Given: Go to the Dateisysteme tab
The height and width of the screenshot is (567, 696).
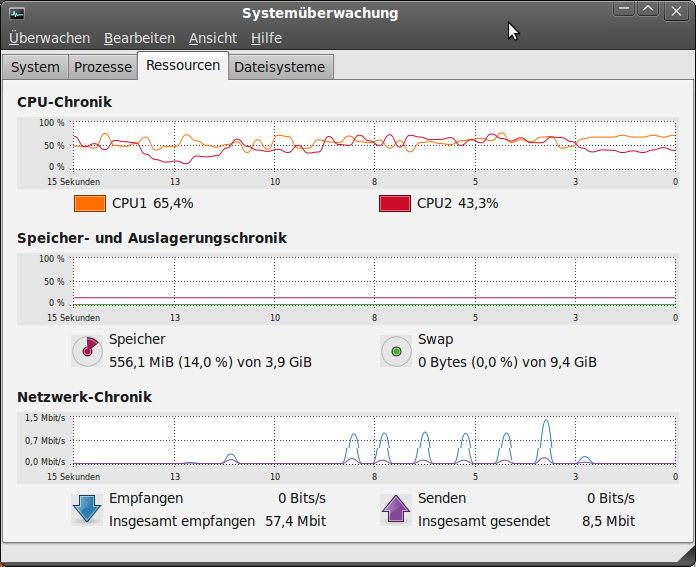Looking at the screenshot, I should pyautogui.click(x=279, y=67).
